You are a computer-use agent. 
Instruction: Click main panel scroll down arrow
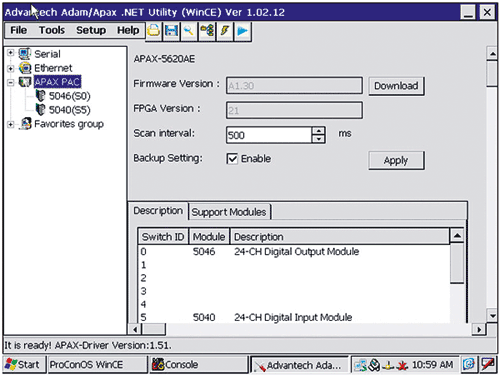point(492,315)
